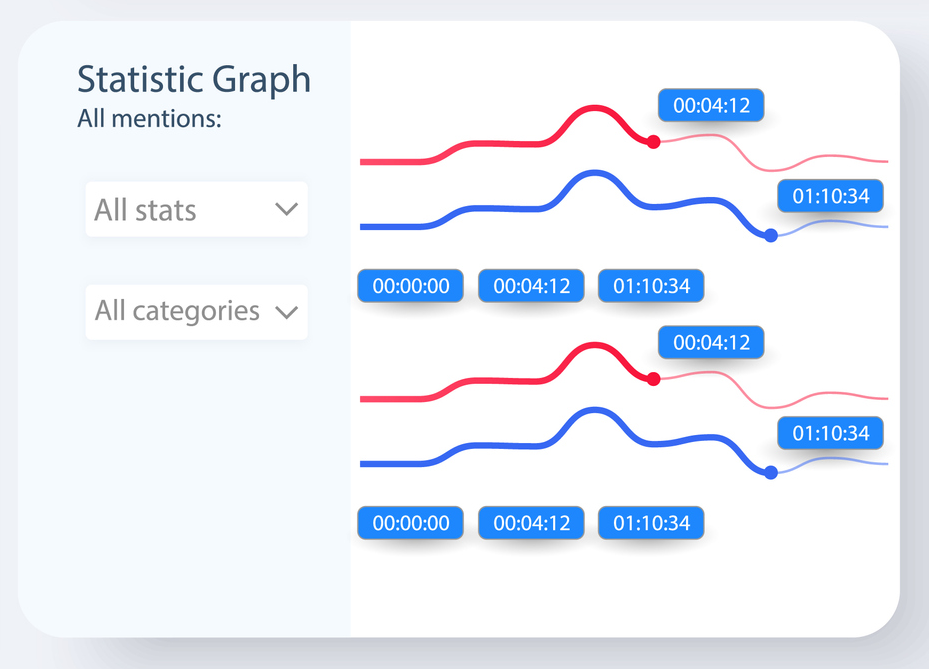Click the blue marker dot on bottom graph
929x669 pixels.
(771, 472)
